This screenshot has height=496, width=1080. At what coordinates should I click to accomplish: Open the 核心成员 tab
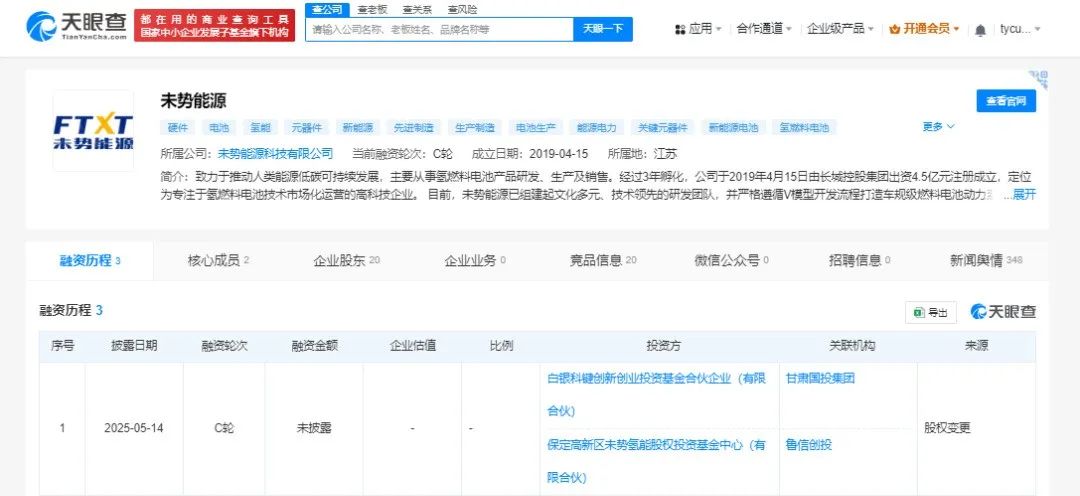[218, 260]
